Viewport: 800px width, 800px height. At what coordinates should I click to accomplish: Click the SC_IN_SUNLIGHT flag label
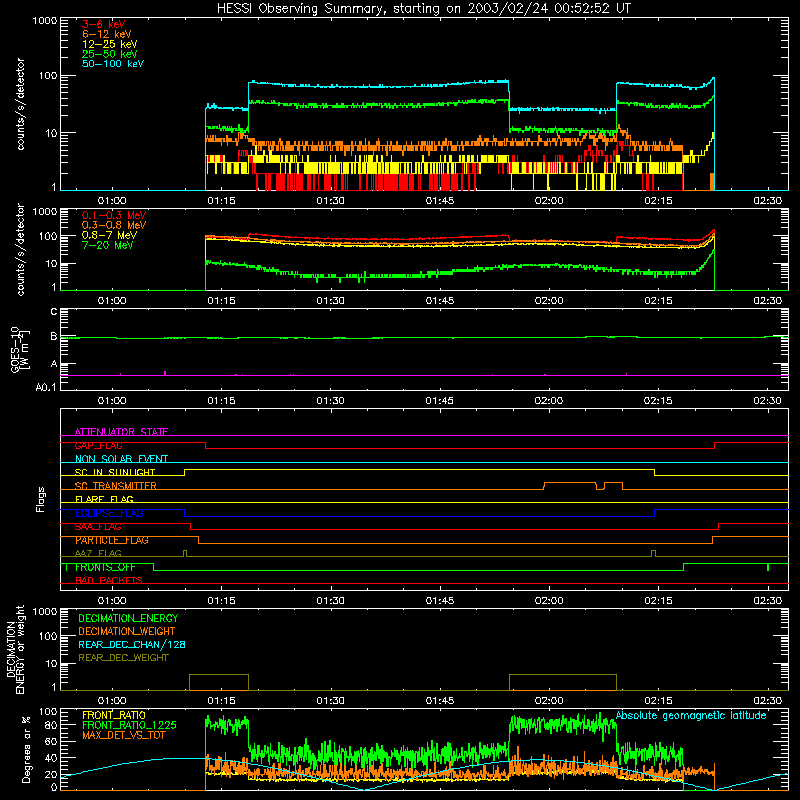[x=115, y=472]
